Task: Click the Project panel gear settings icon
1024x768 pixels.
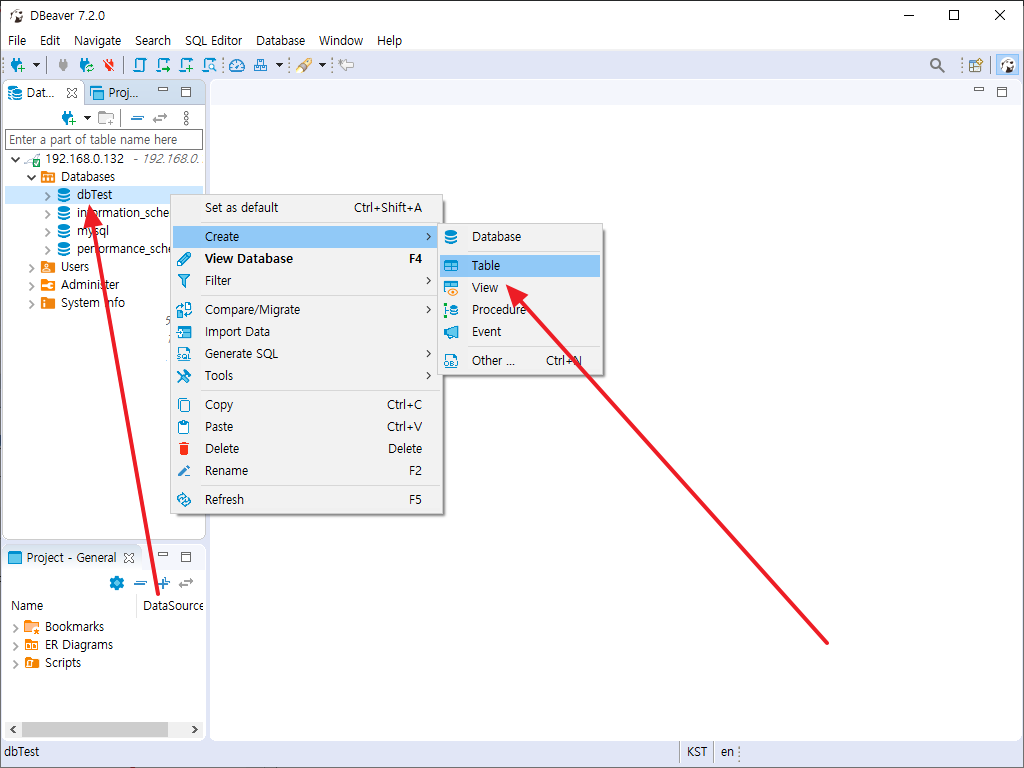Action: pyautogui.click(x=117, y=583)
